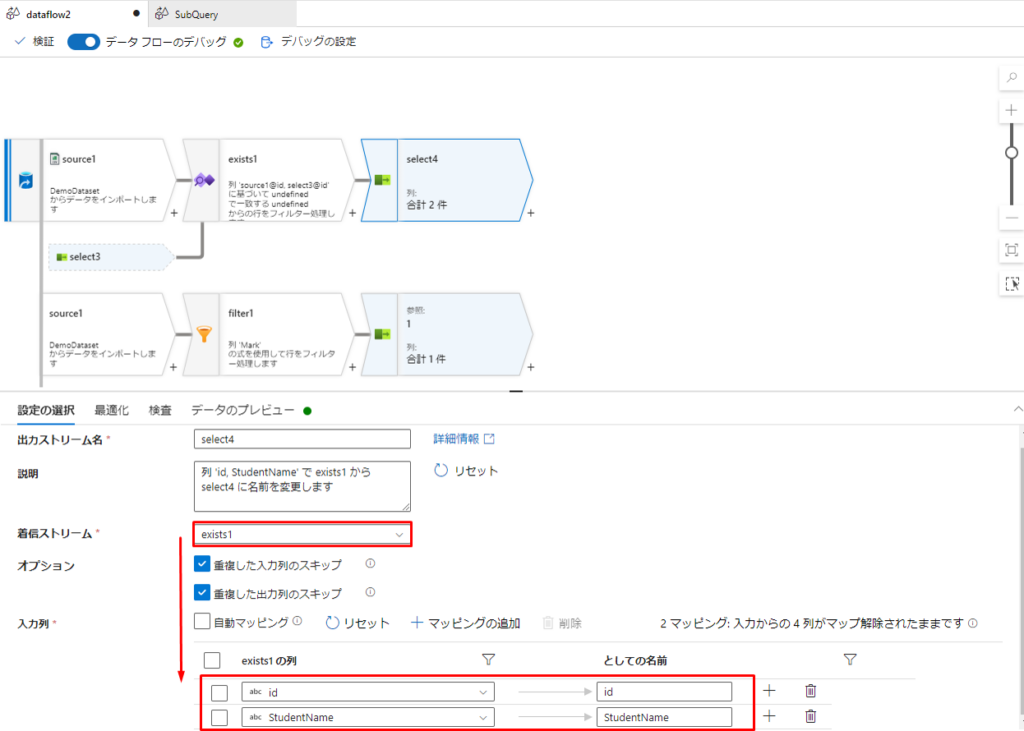Show info for skip duplicate input columns

tap(370, 564)
